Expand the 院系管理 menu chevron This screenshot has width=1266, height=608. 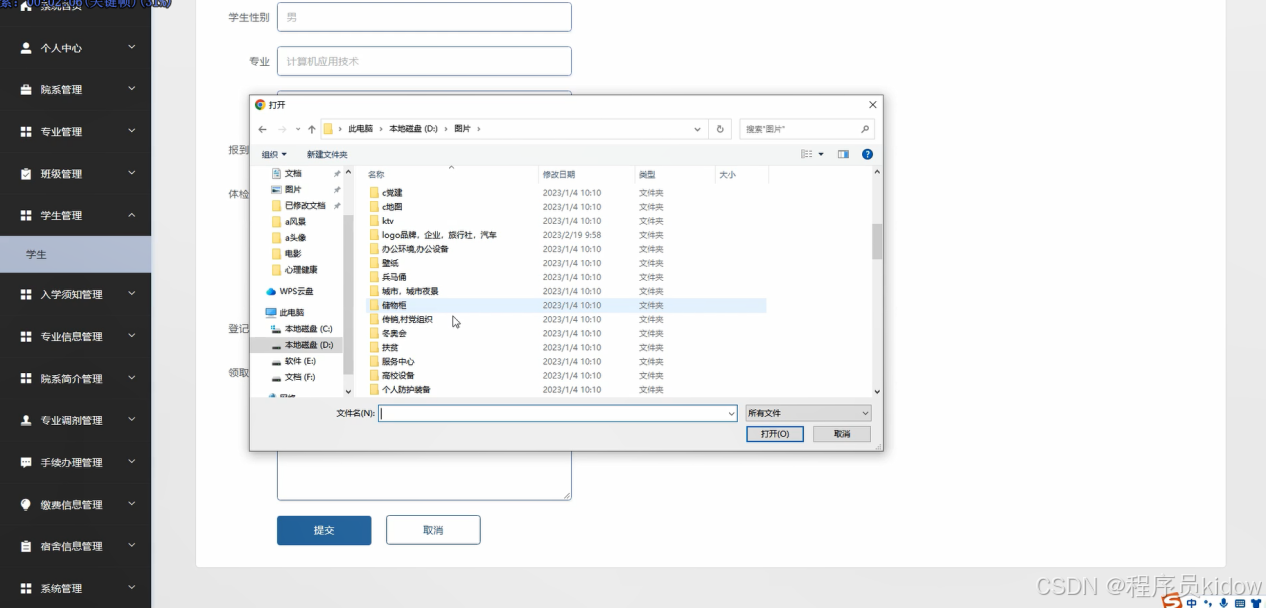132,89
